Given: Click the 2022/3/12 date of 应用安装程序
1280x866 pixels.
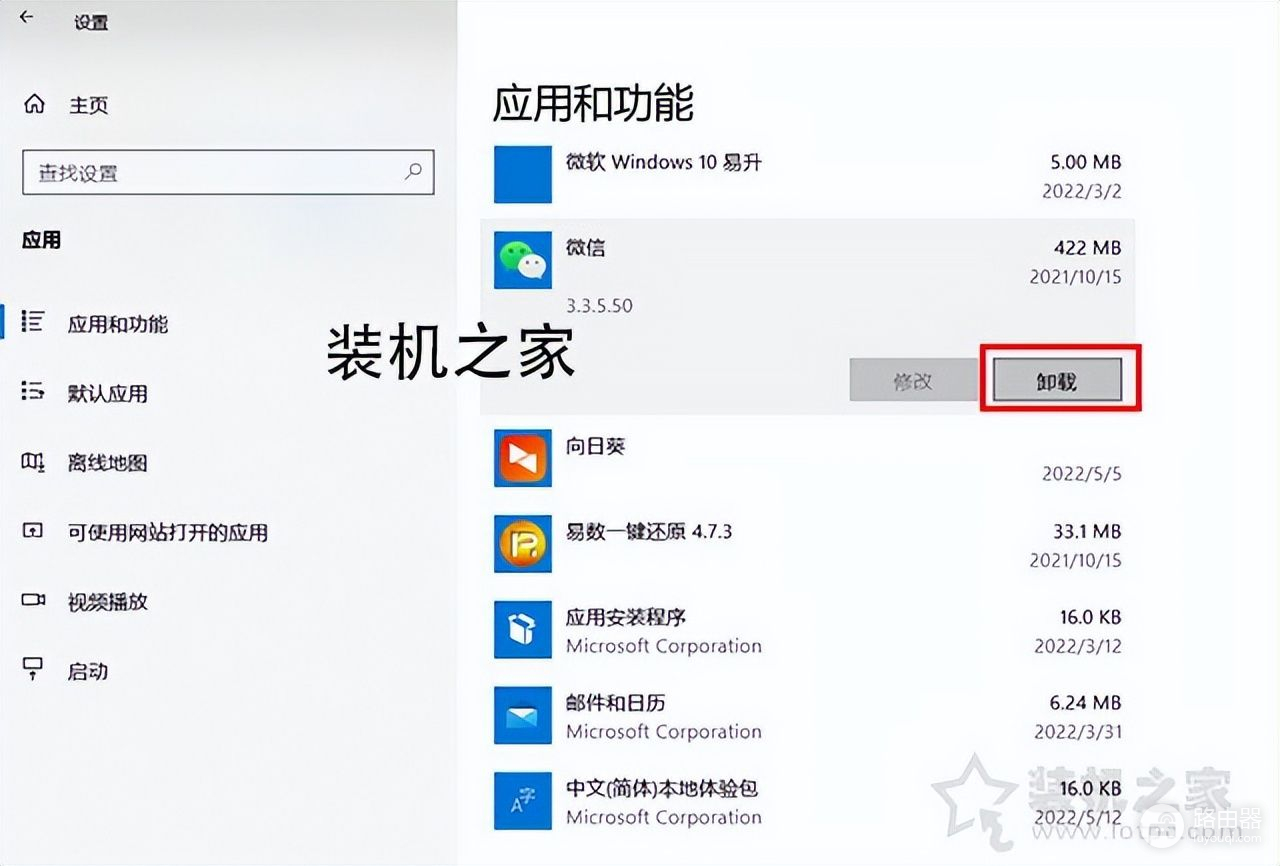Looking at the screenshot, I should (1078, 646).
